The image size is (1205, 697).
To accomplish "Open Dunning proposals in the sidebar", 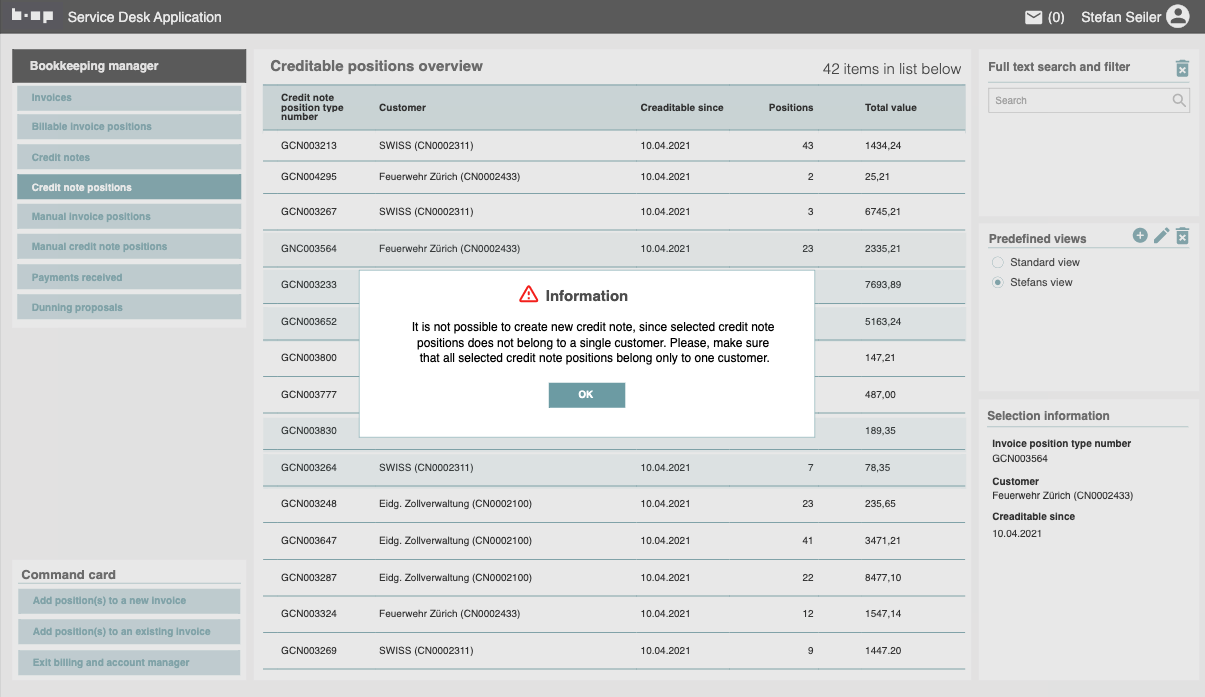I will (x=129, y=307).
